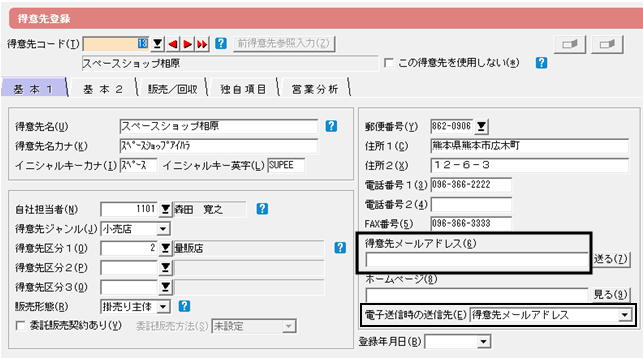Open help icon beside 得意先名 field

point(331,126)
